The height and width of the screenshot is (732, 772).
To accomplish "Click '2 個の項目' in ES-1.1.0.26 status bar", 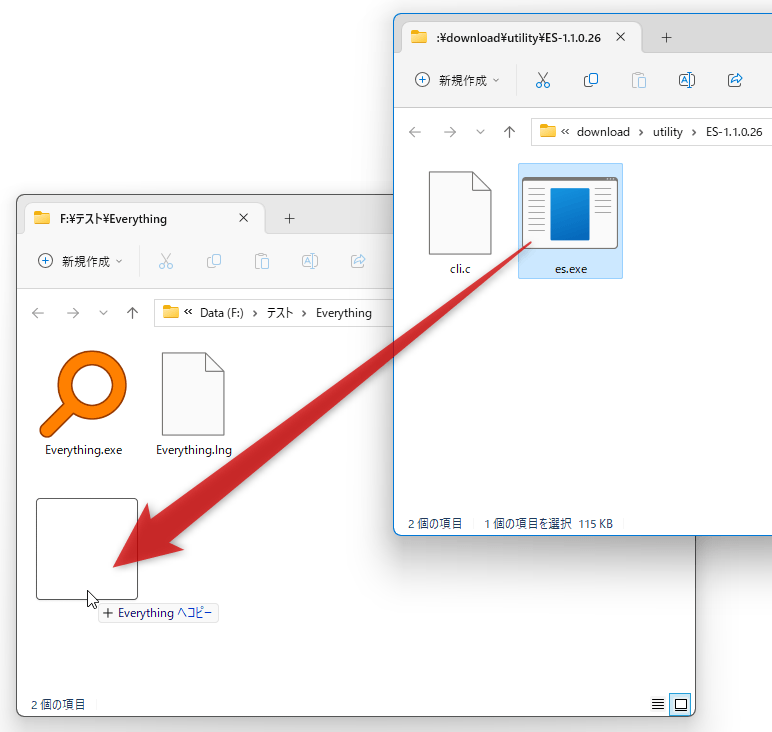I will pyautogui.click(x=435, y=523).
